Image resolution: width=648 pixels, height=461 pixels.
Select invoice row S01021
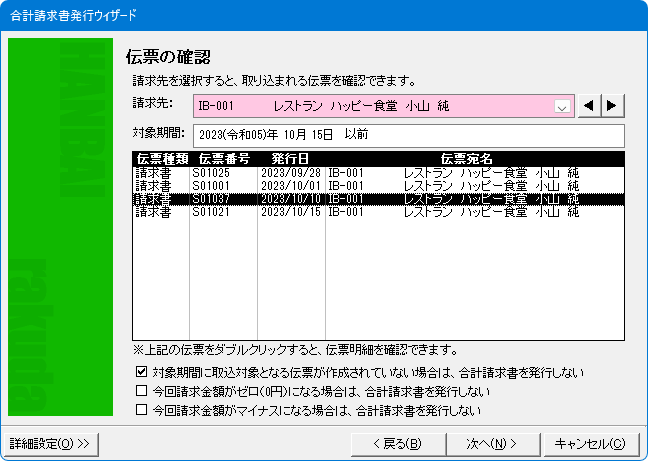(x=378, y=212)
